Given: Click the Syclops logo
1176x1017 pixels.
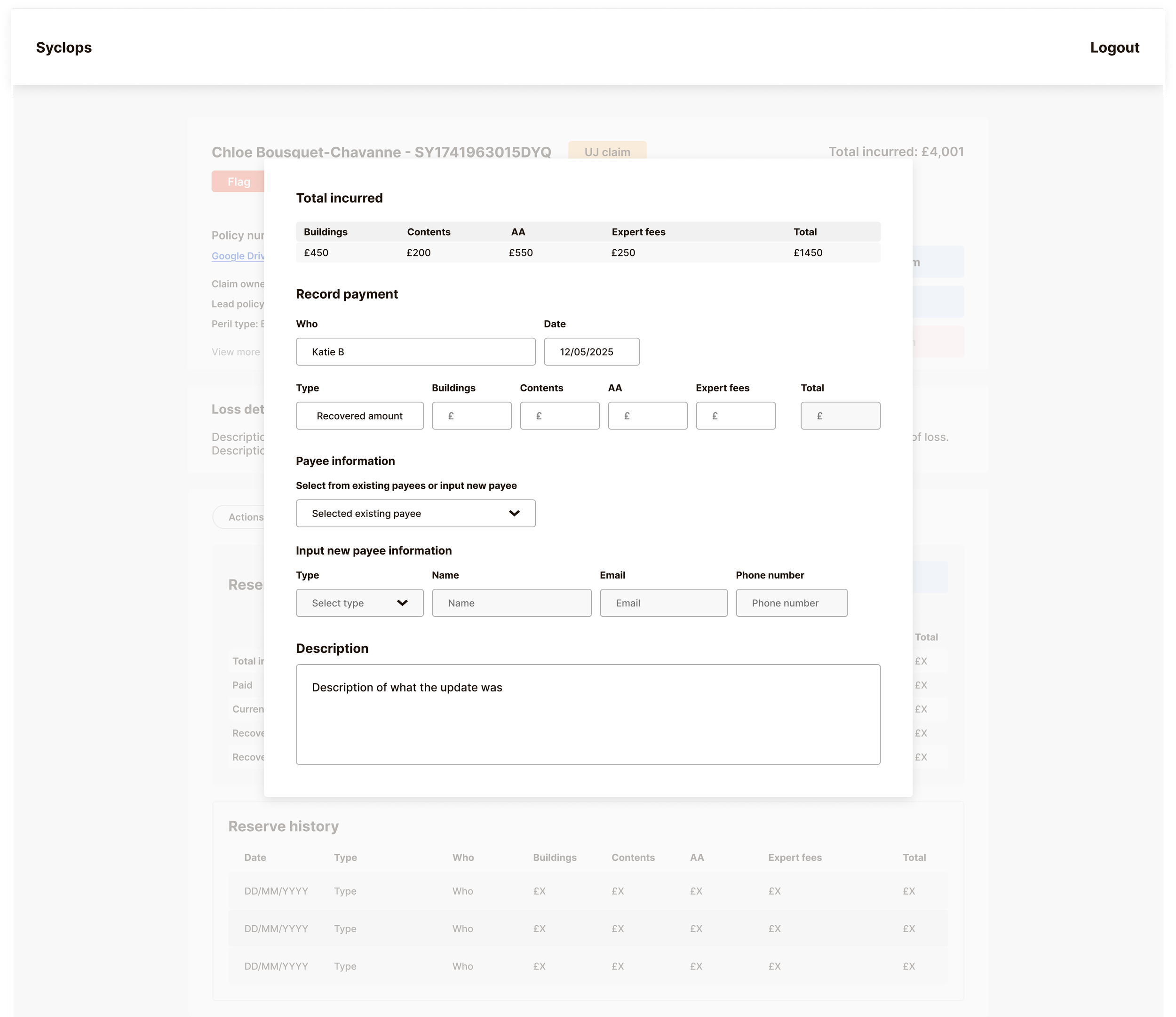Looking at the screenshot, I should (x=64, y=48).
